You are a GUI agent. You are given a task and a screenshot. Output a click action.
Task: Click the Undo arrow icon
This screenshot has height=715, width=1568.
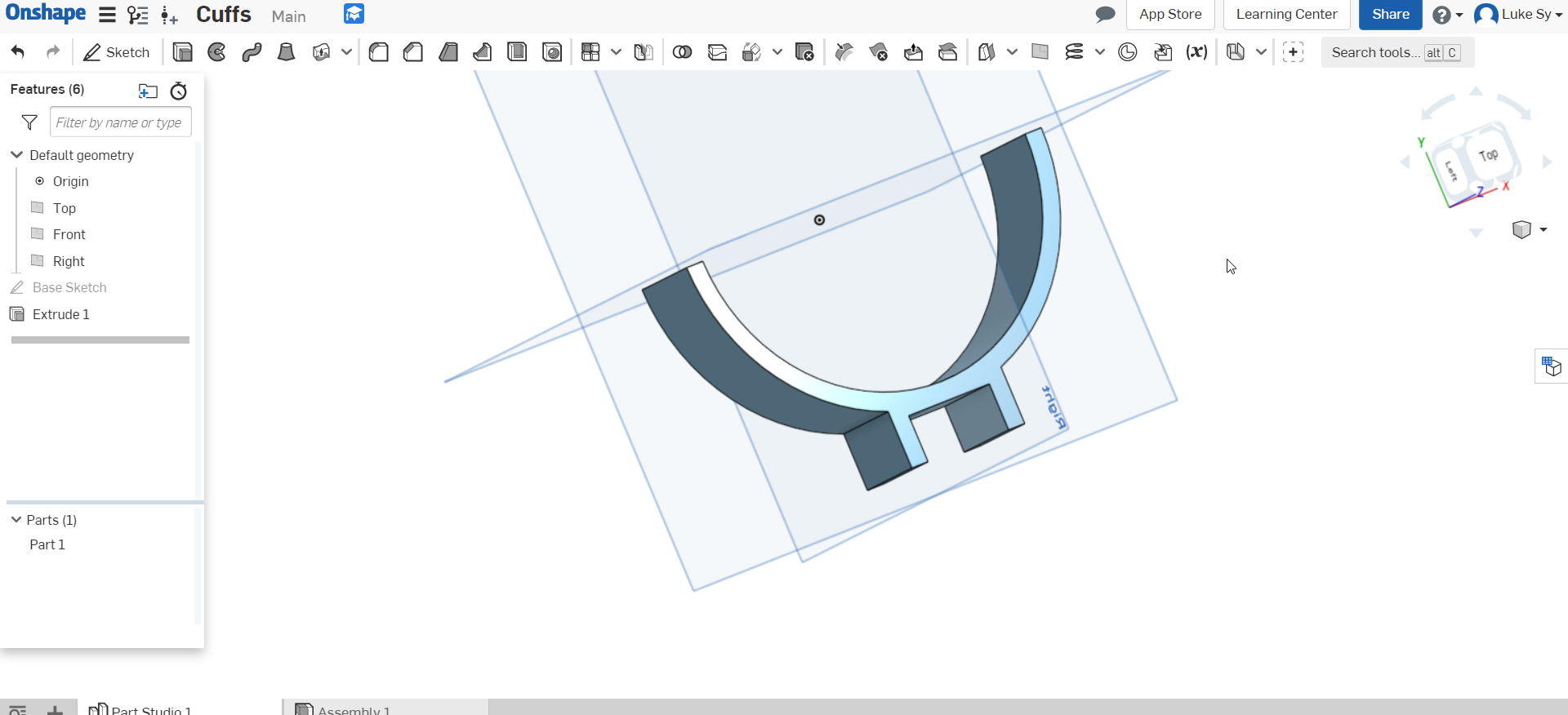coord(18,52)
